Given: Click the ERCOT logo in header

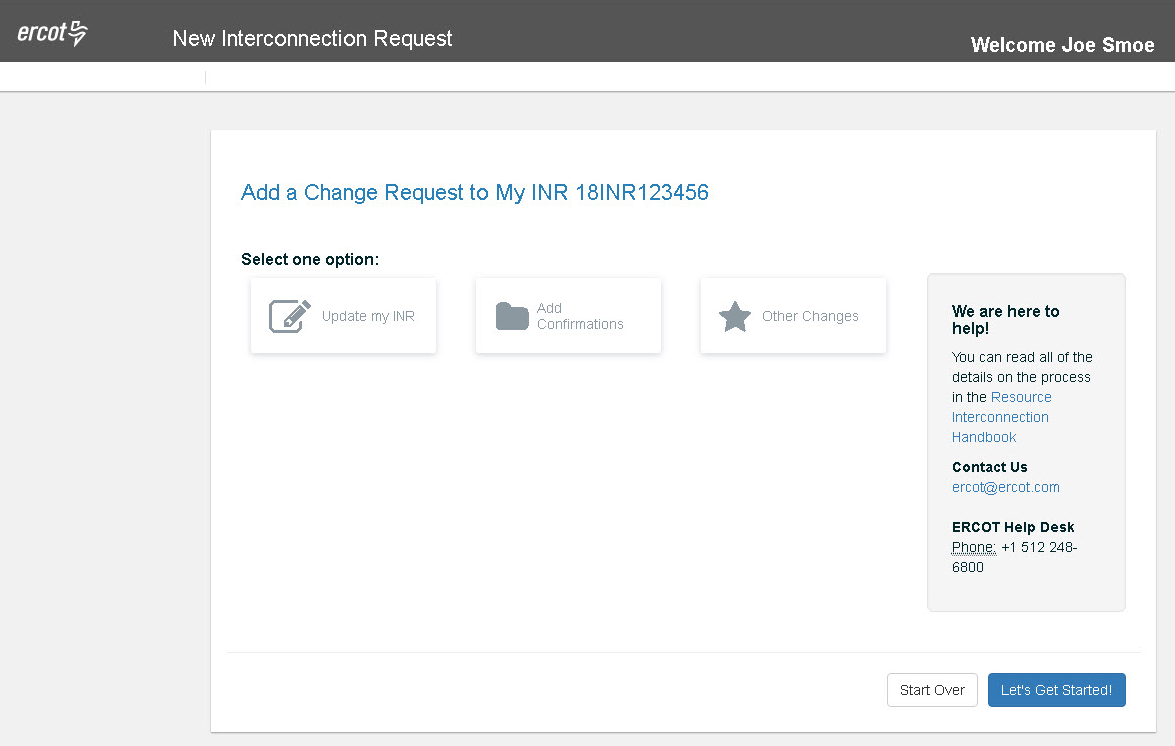Looking at the screenshot, I should coord(52,33).
